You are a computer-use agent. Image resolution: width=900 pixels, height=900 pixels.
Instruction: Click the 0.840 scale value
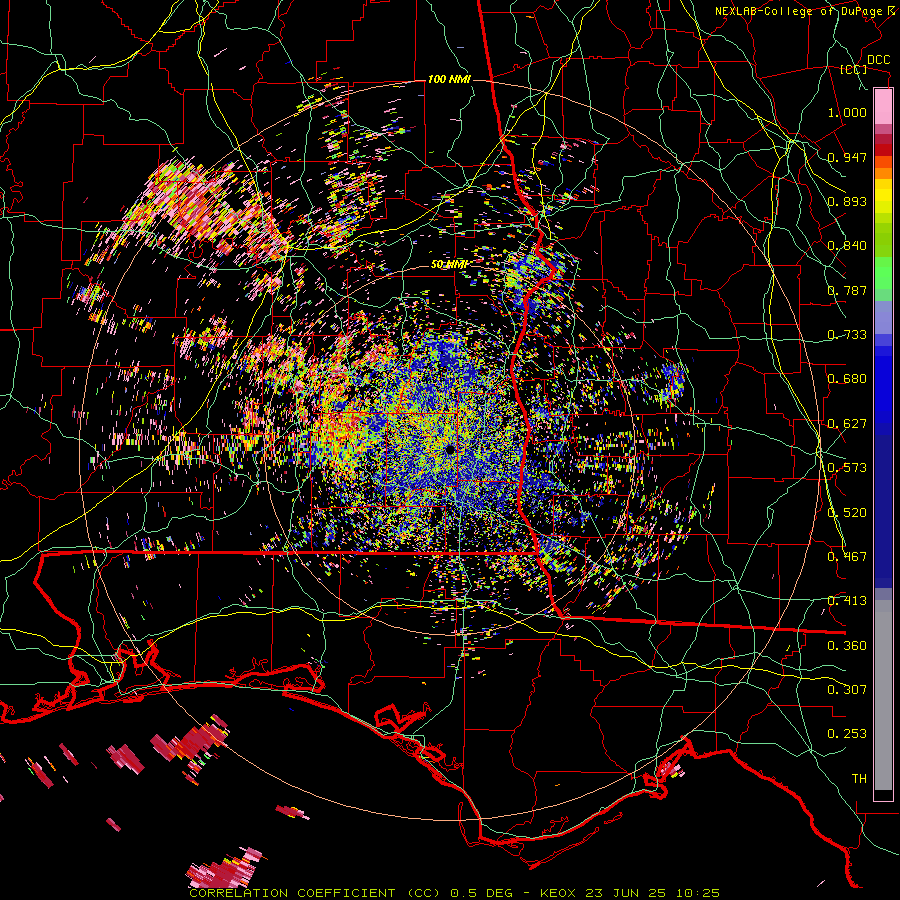[x=847, y=245]
